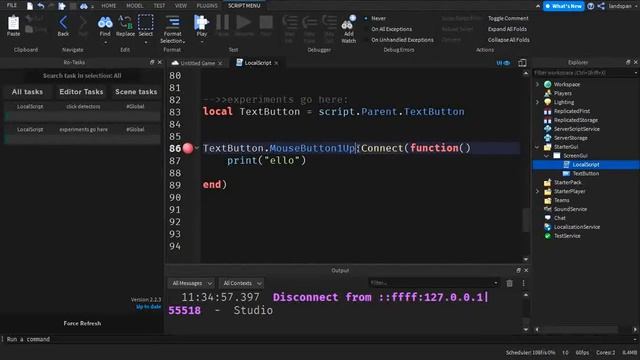Click the new file icon in quick access bar

[x=30, y=6]
